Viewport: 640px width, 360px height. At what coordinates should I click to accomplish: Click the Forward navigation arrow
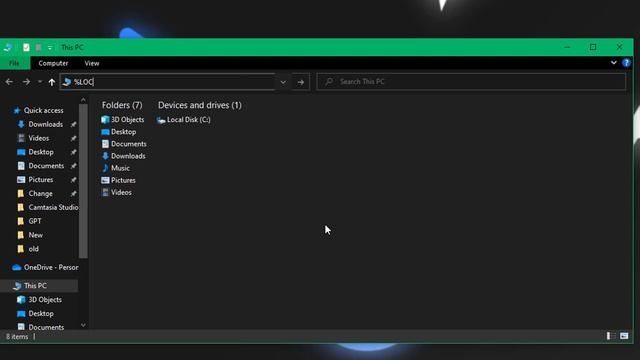click(x=26, y=82)
